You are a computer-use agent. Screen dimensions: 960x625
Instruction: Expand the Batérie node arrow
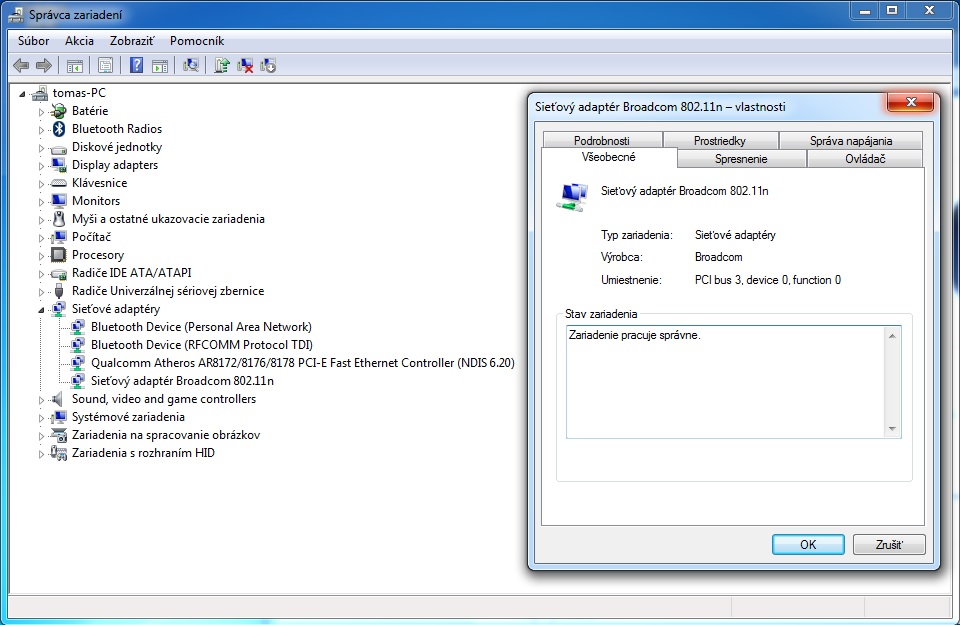pyautogui.click(x=41, y=112)
